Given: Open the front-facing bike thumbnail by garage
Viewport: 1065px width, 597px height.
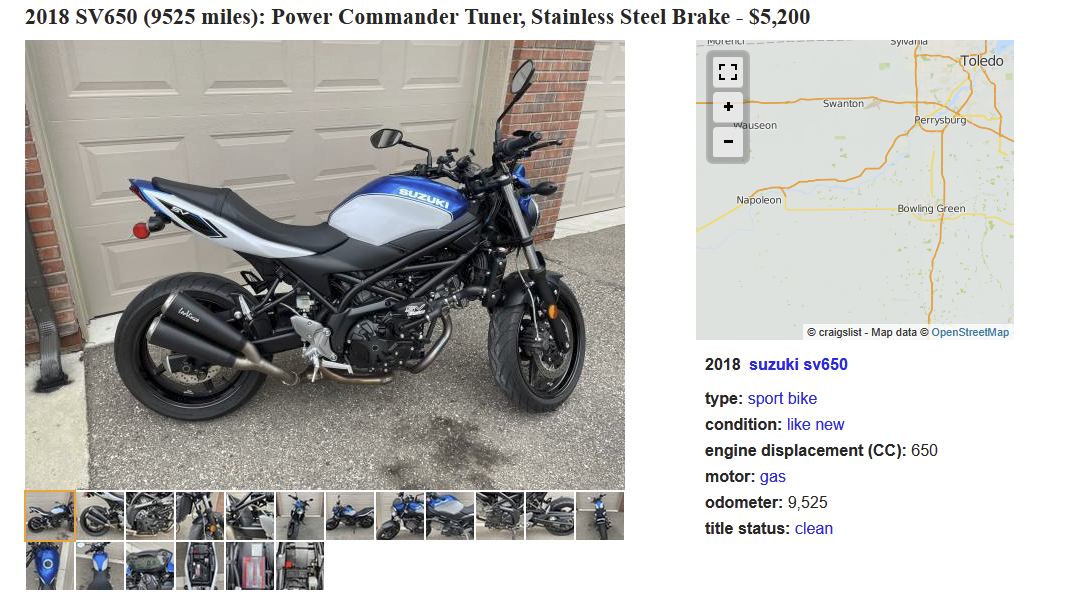Looking at the screenshot, I should tap(300, 515).
